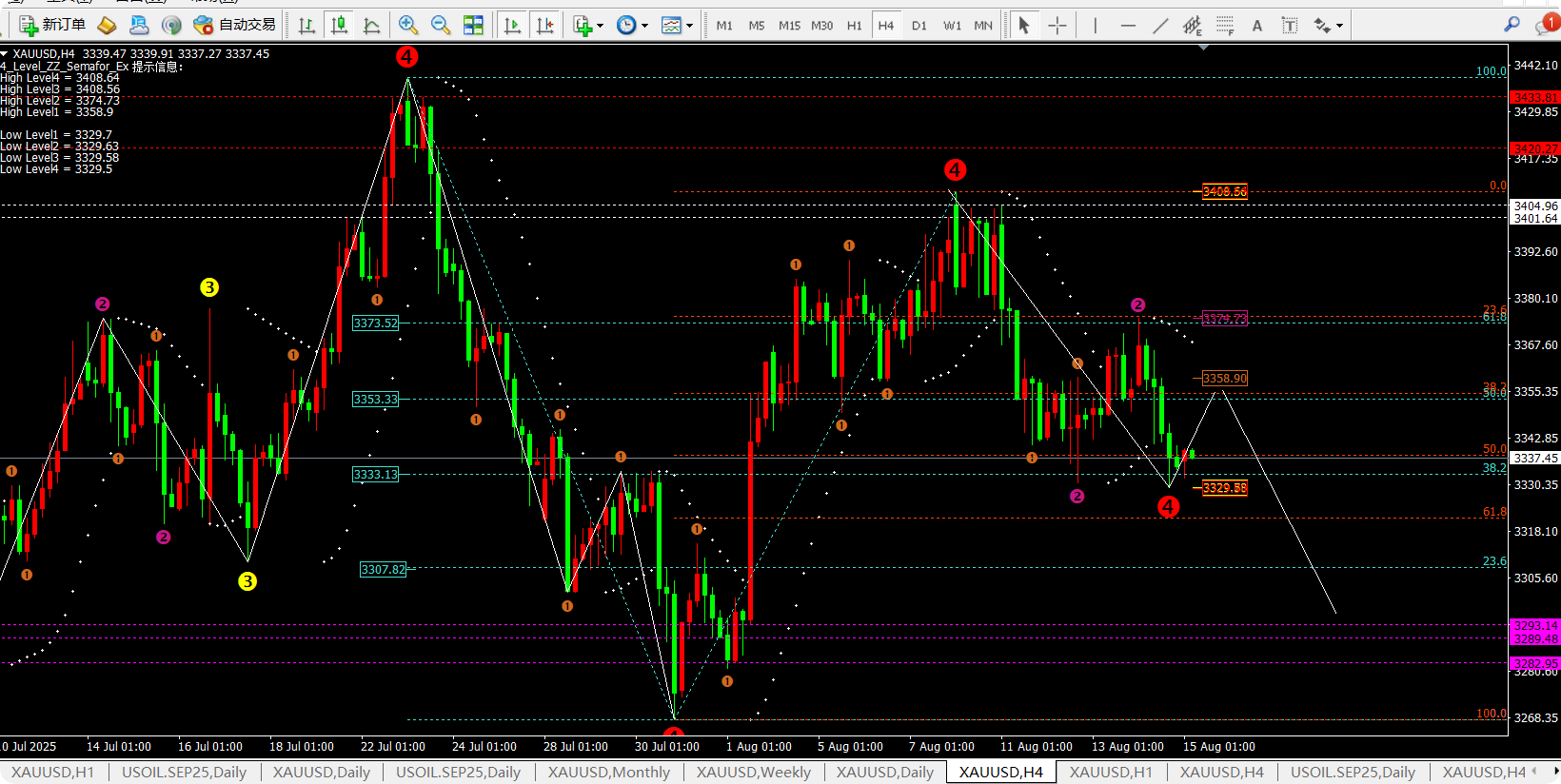This screenshot has height=784, width=1561.
Task: Pick the Fibonacci retracement drawing tool
Action: point(1225,26)
